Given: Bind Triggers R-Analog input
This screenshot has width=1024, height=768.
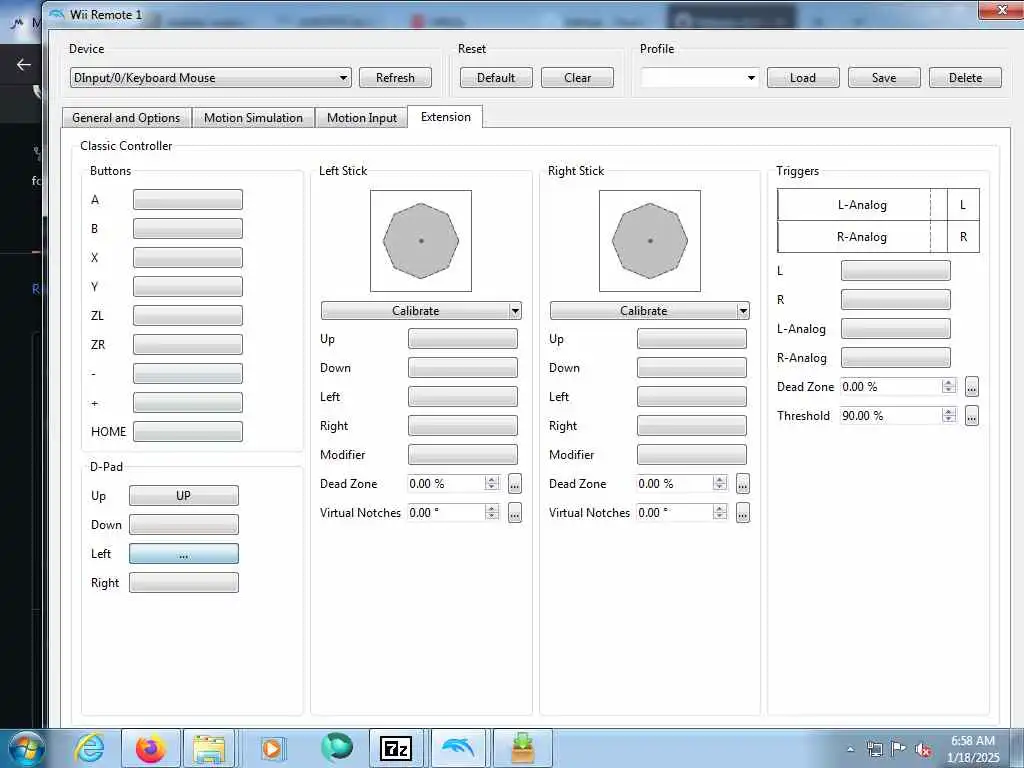Looking at the screenshot, I should 895,357.
